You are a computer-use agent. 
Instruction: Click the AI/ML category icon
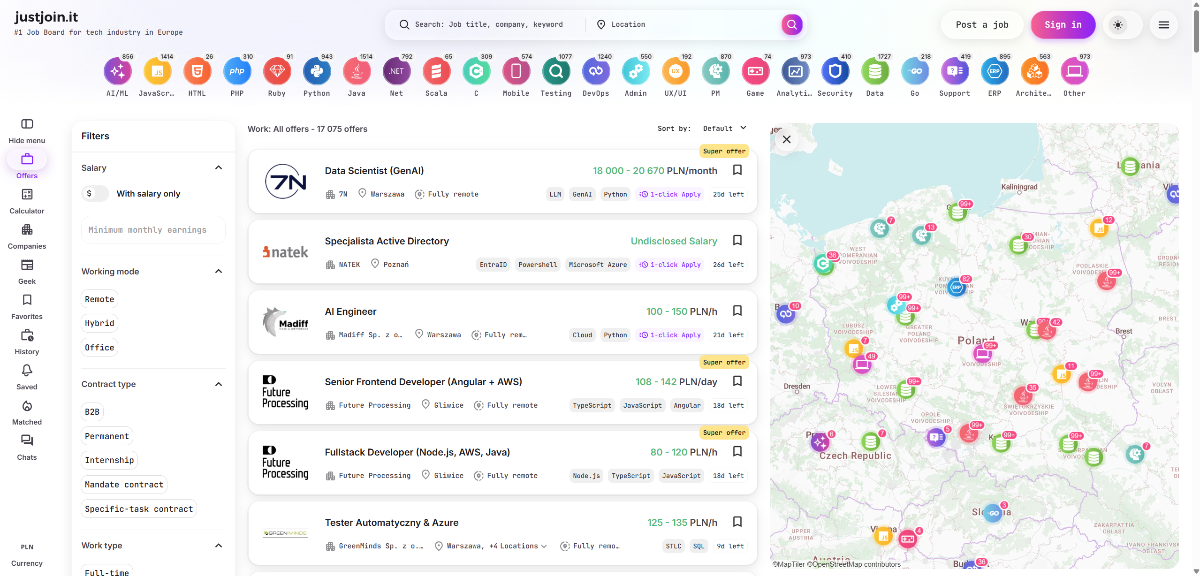117,72
